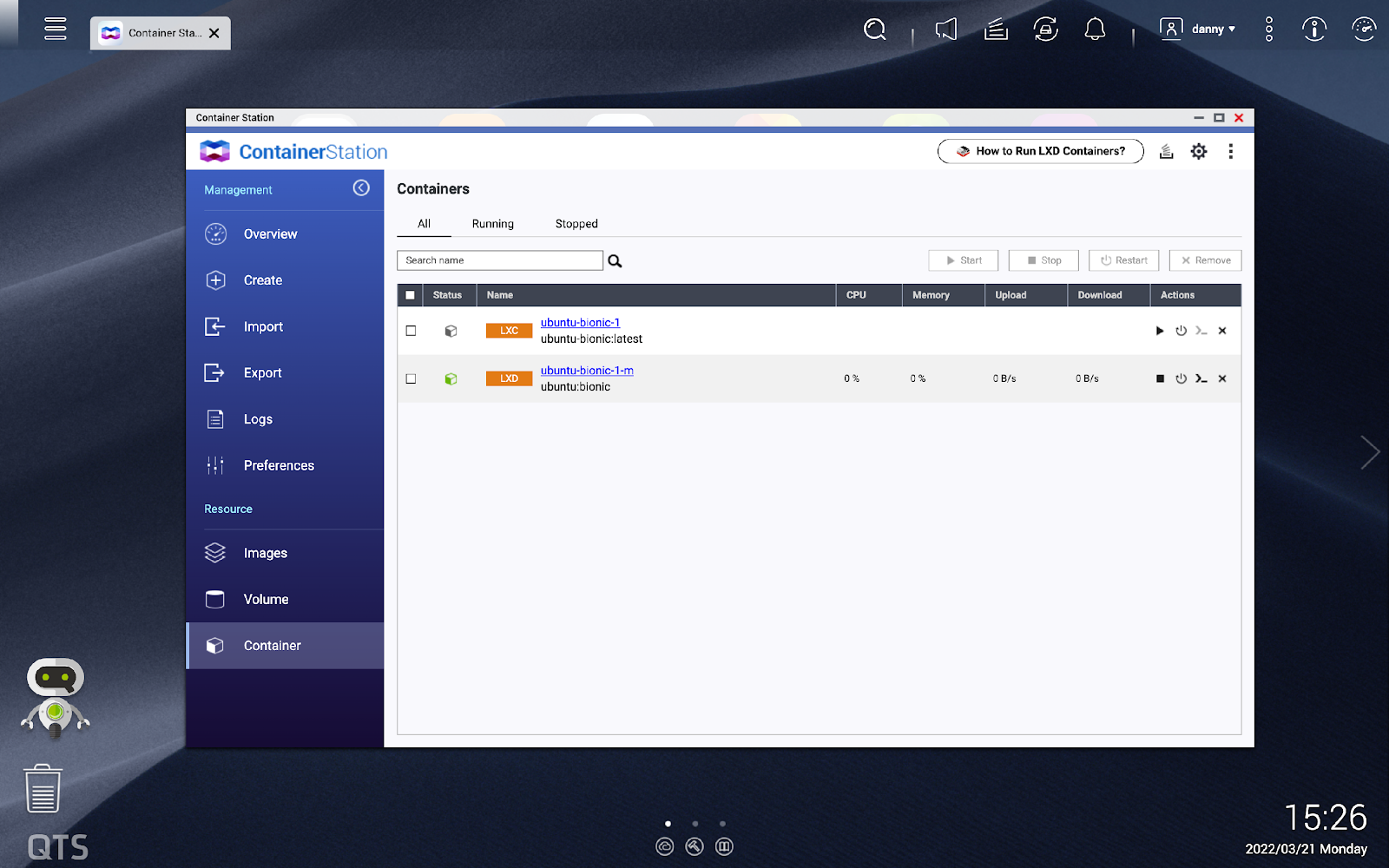Viewport: 1389px width, 868px height.
Task: Open the announcements megaphone icon
Action: point(946,30)
